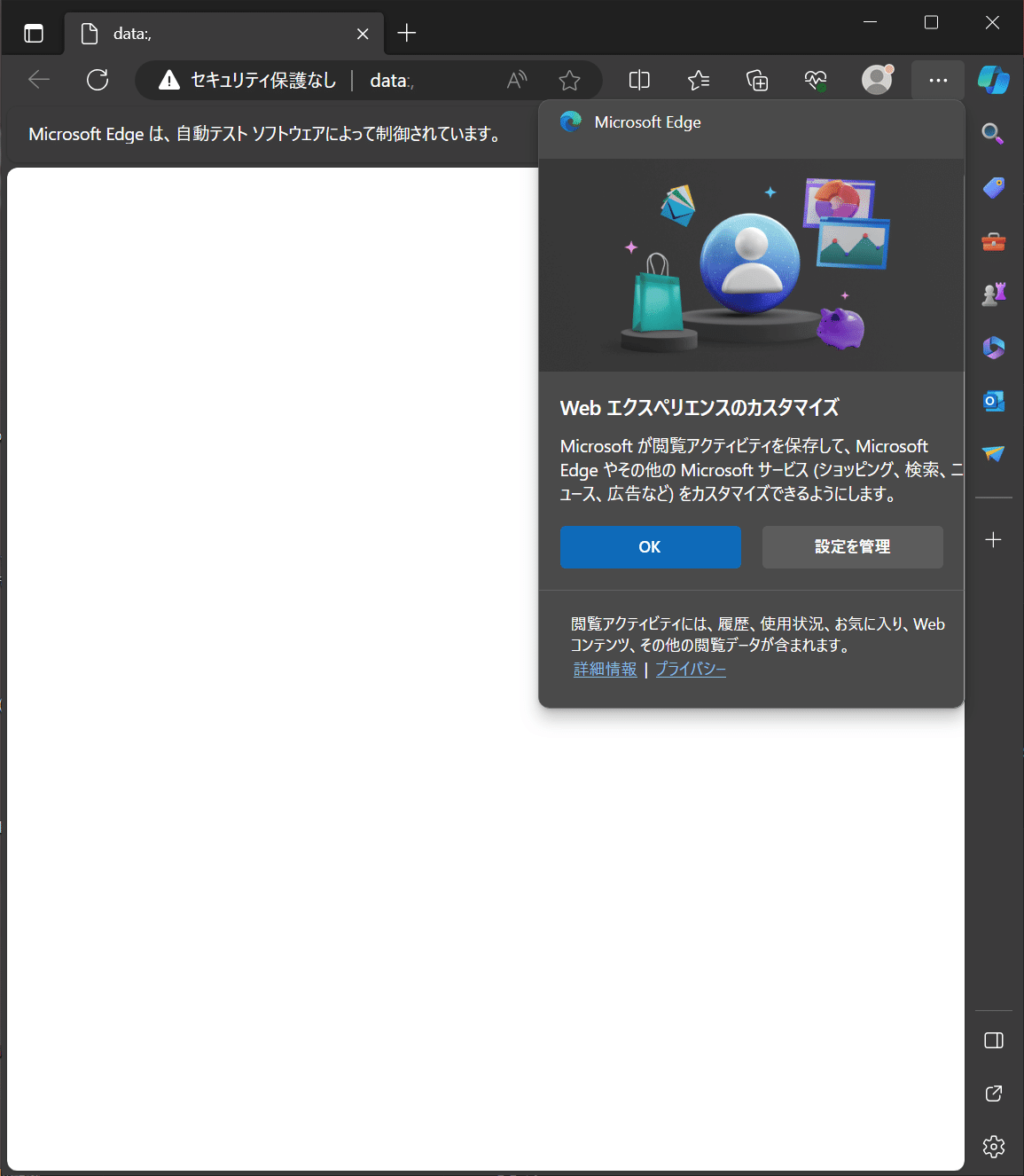Click the OK button in dialog

(x=650, y=547)
